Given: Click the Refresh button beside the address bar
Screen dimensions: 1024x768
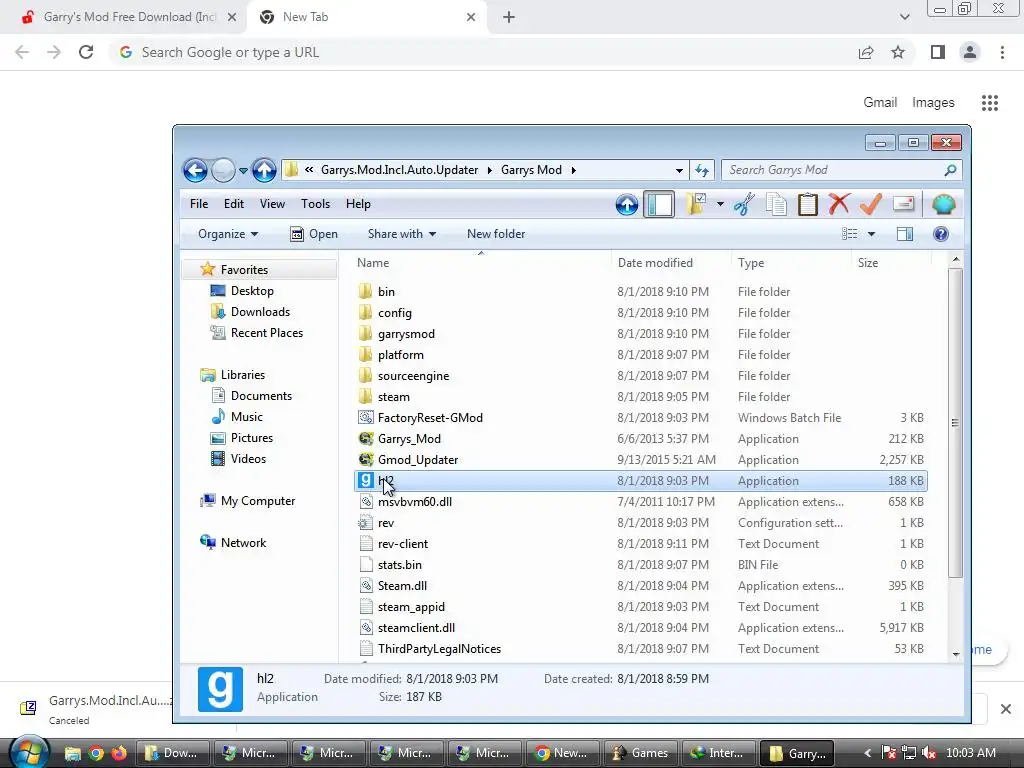Looking at the screenshot, I should point(702,170).
